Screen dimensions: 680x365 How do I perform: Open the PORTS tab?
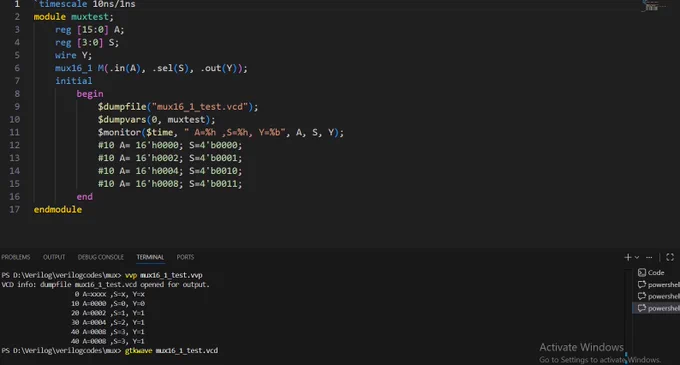tap(185, 257)
